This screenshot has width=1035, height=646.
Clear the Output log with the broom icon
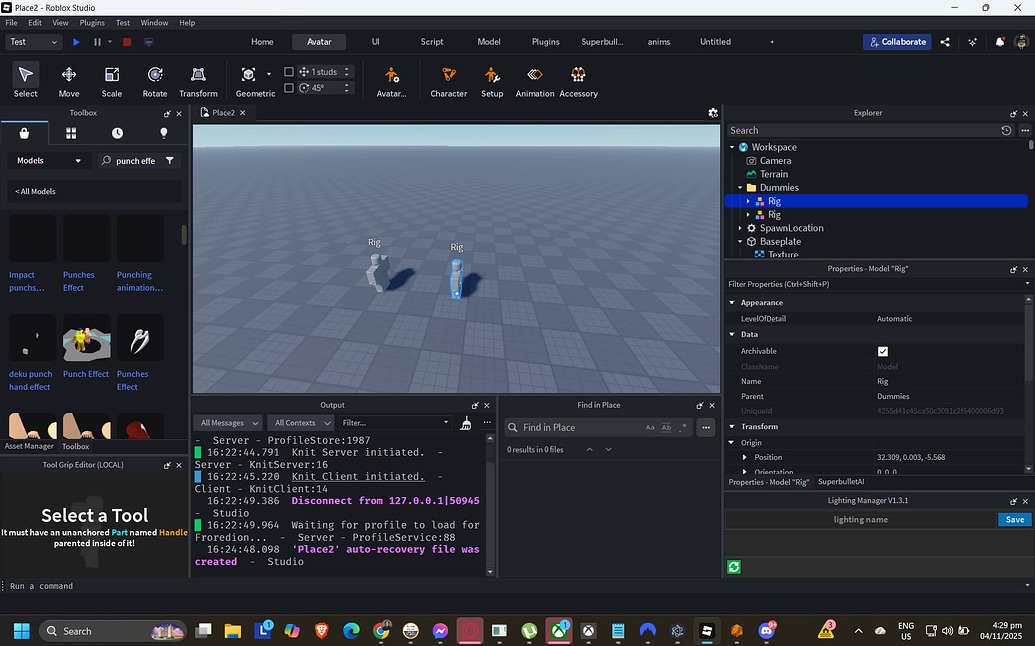466,422
